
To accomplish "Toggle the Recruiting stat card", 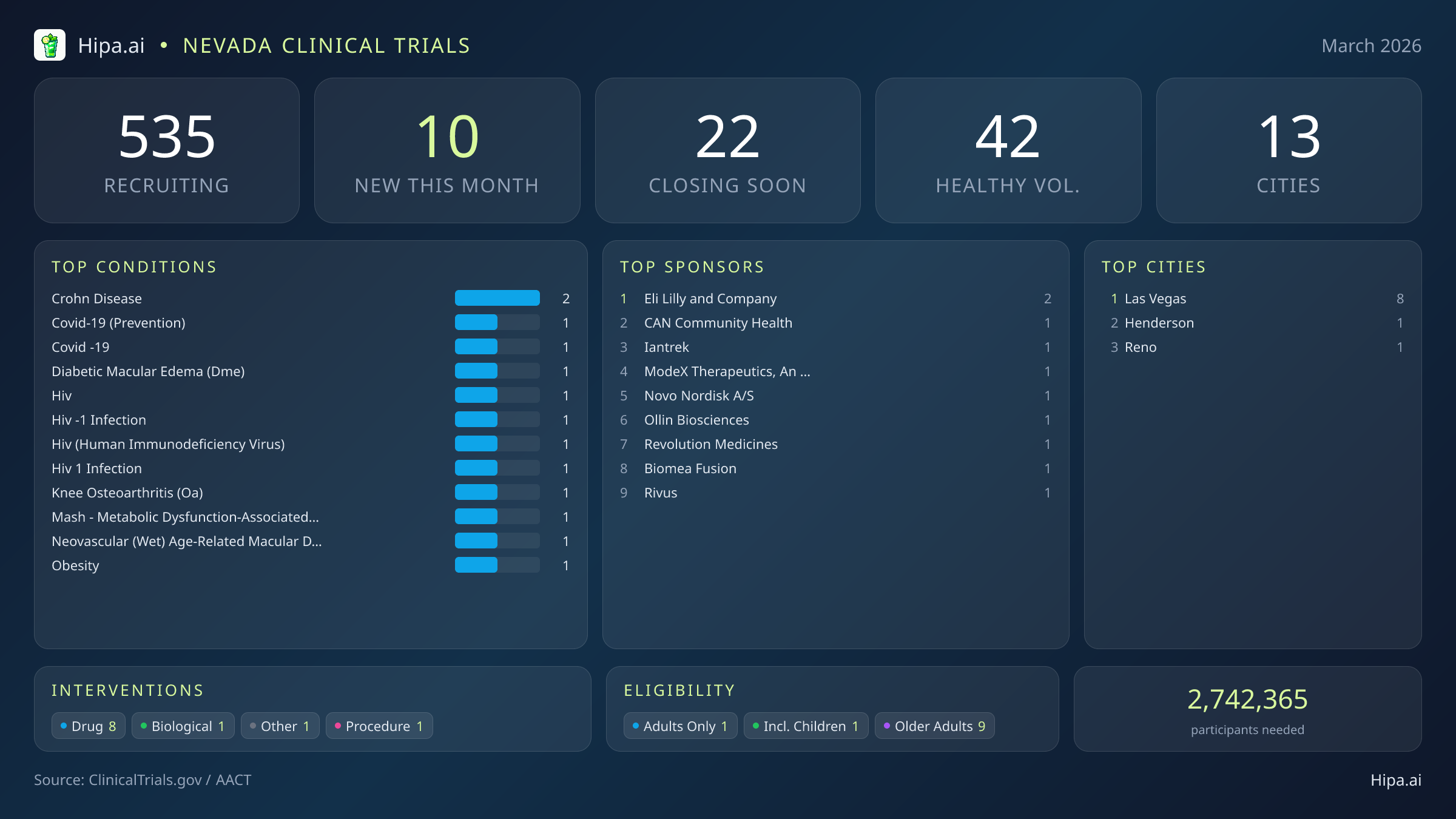I will pyautogui.click(x=167, y=150).
